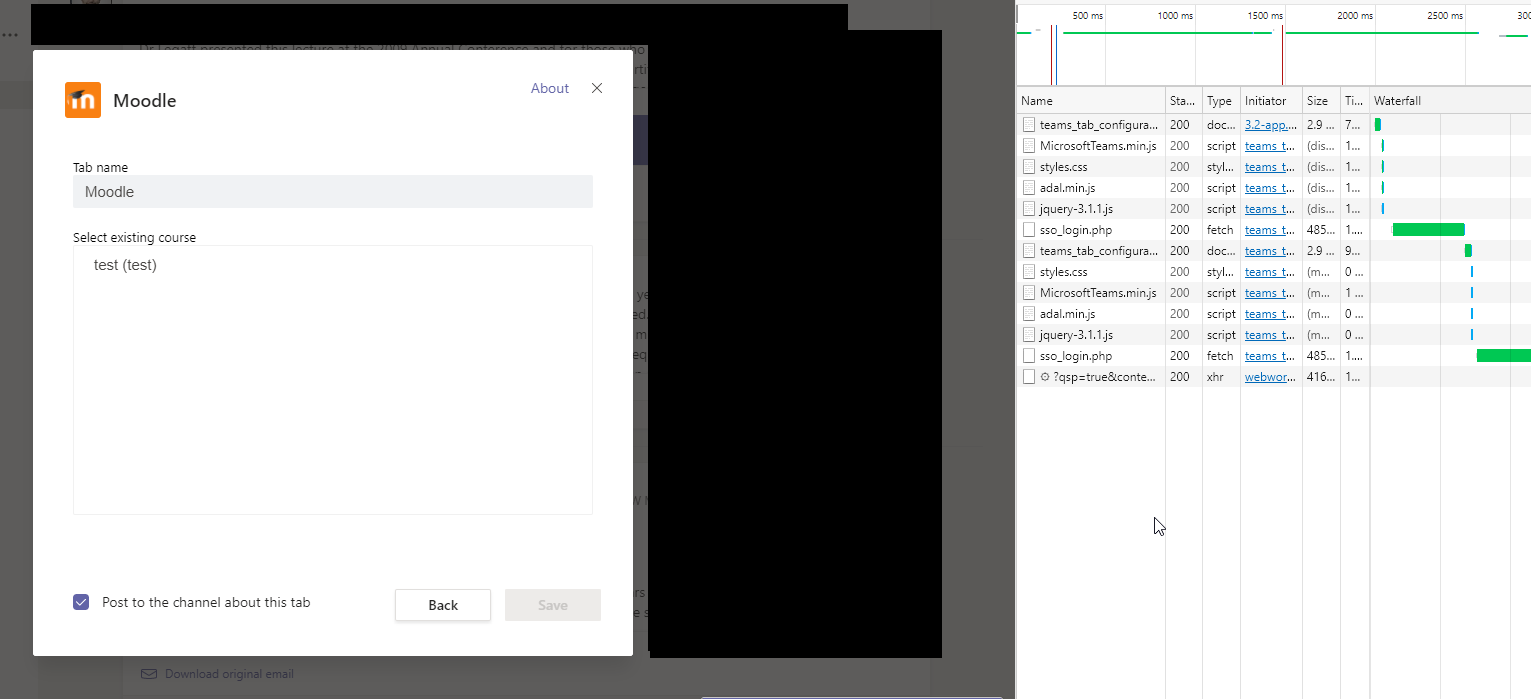Image resolution: width=1531 pixels, height=699 pixels.
Task: Focus the Tab name input field
Action: (333, 192)
